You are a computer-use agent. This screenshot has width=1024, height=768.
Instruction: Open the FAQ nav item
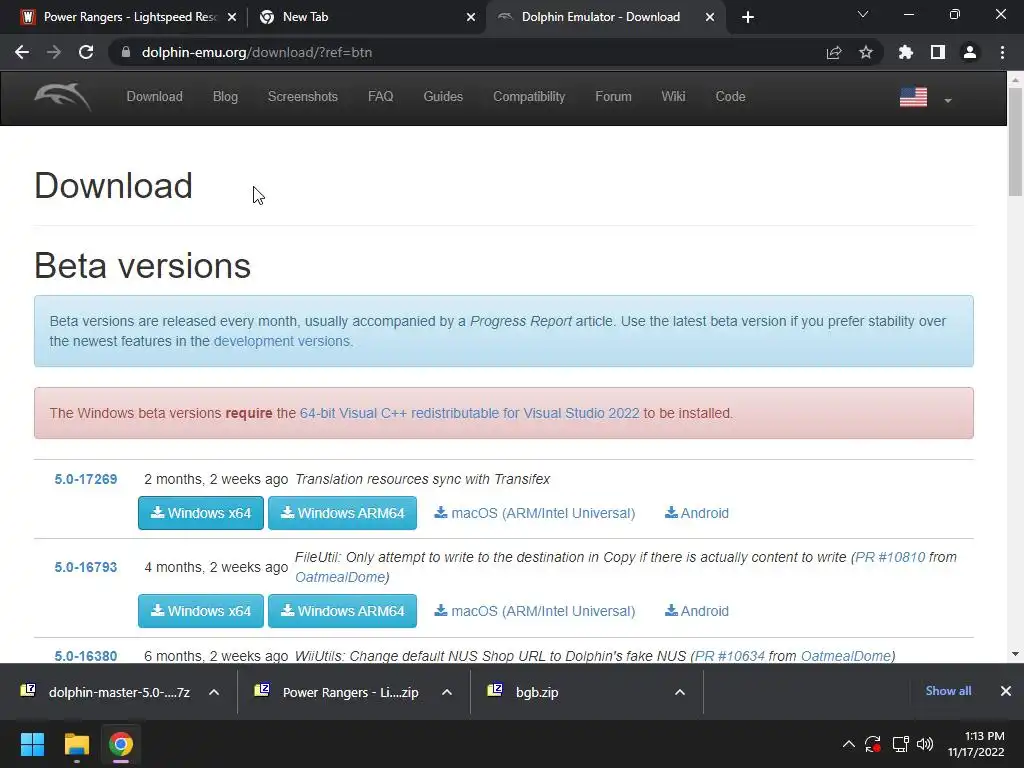tap(381, 97)
